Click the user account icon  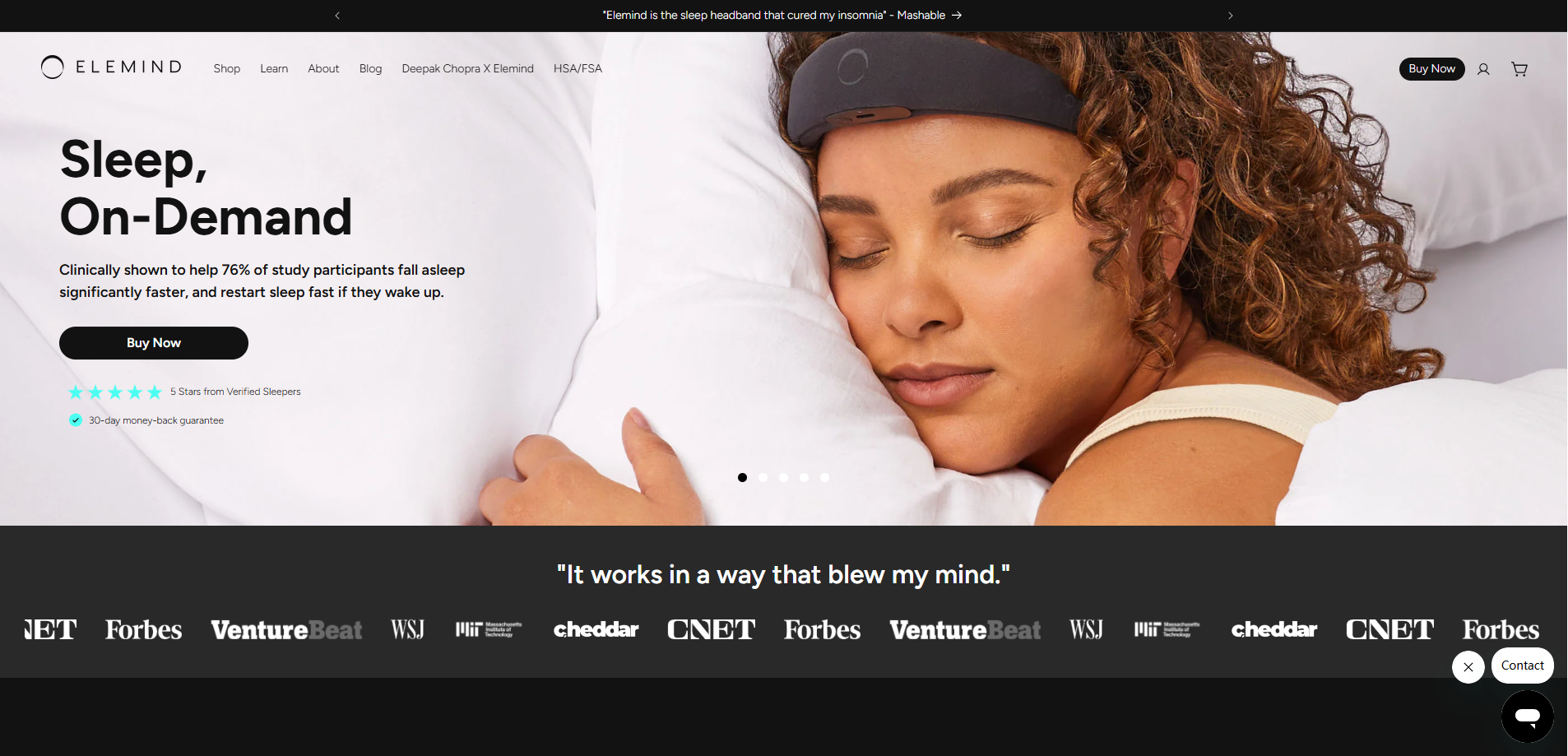[x=1482, y=69]
